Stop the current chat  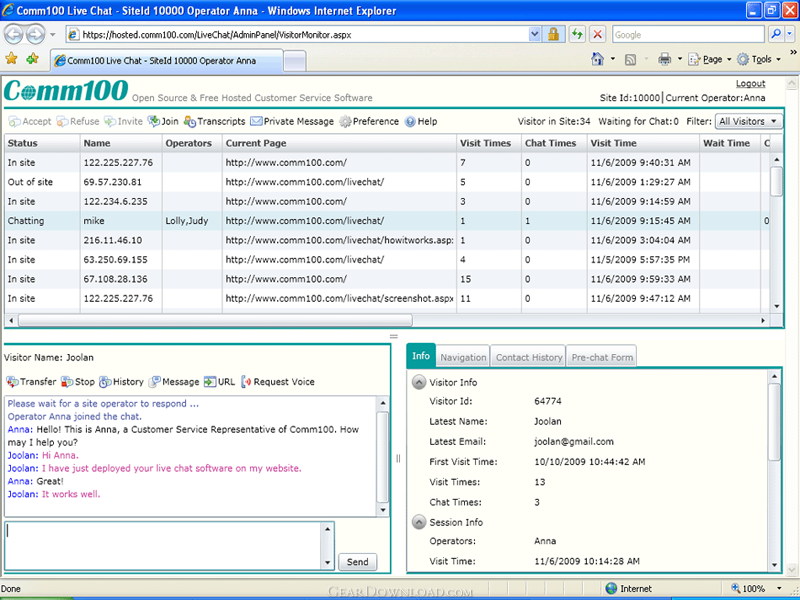78,382
